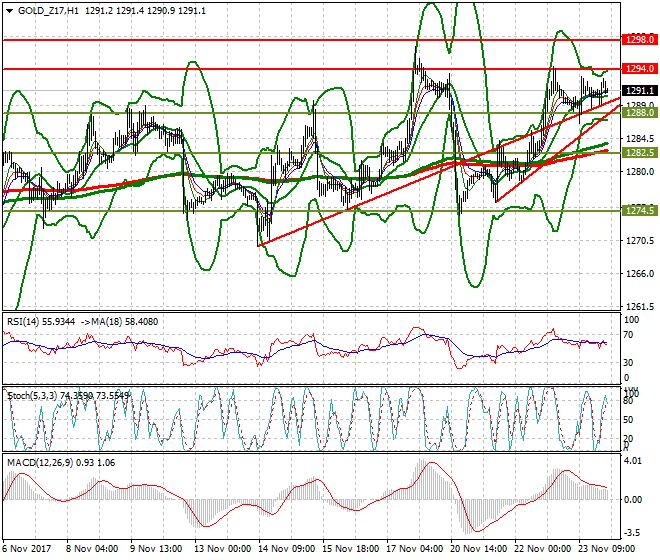
Task: Select the 1288.0 green level price tag
Action: [x=638, y=113]
